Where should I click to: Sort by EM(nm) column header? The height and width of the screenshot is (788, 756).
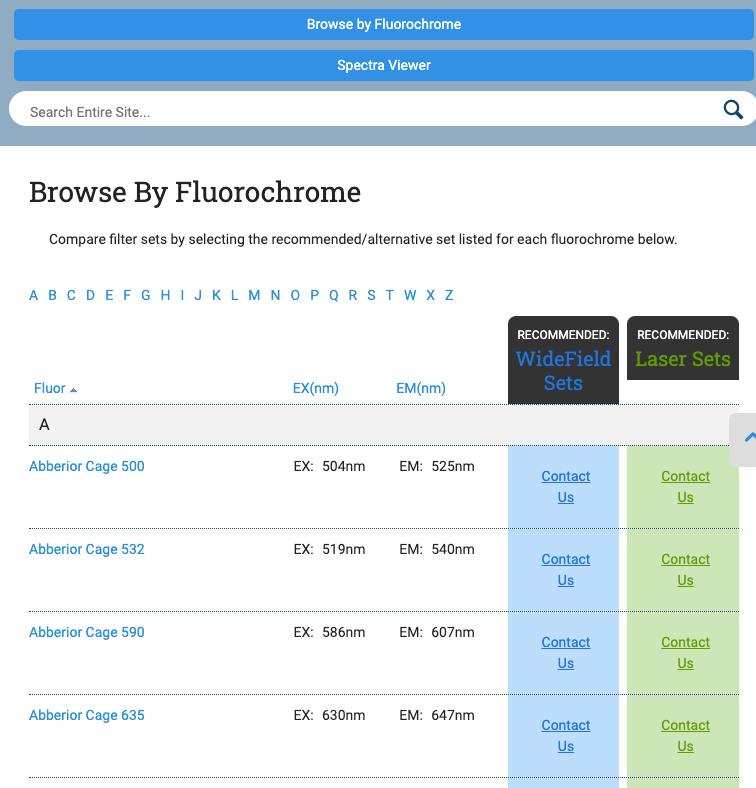pyautogui.click(x=420, y=388)
